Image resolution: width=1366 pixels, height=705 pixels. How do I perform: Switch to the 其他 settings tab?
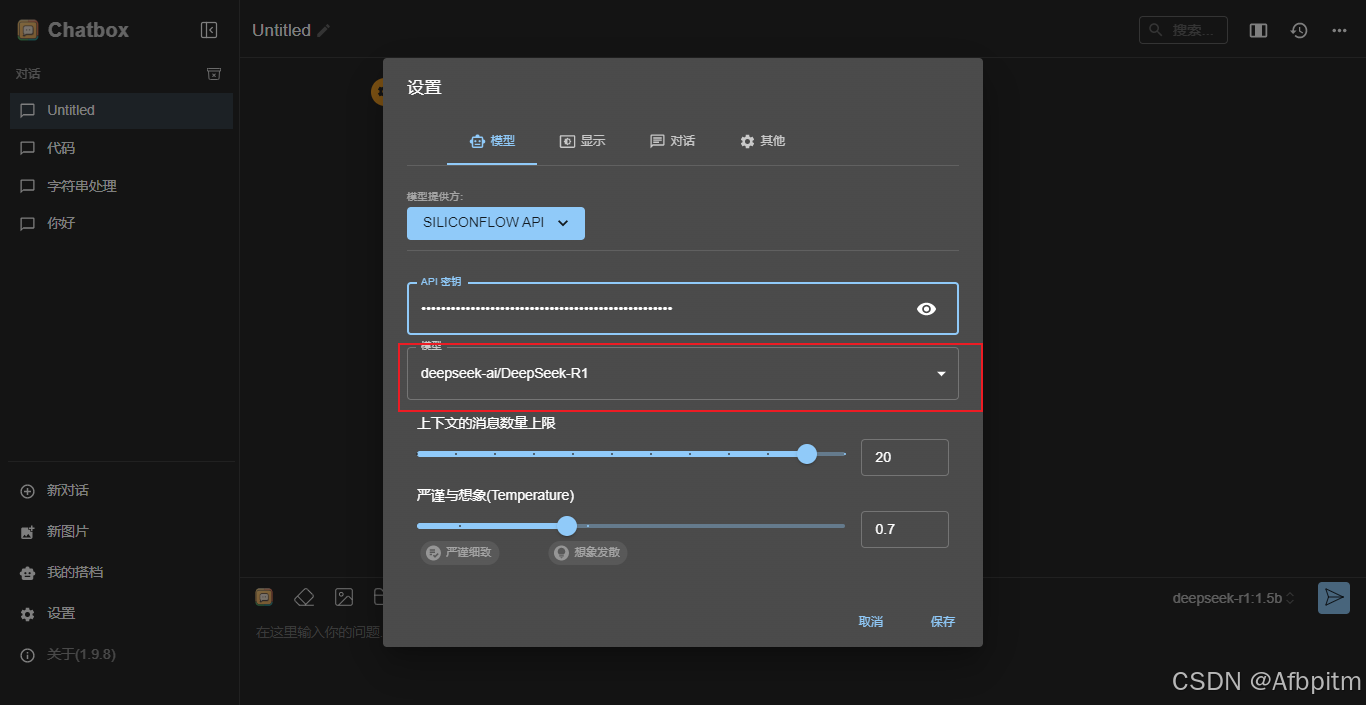click(x=762, y=141)
